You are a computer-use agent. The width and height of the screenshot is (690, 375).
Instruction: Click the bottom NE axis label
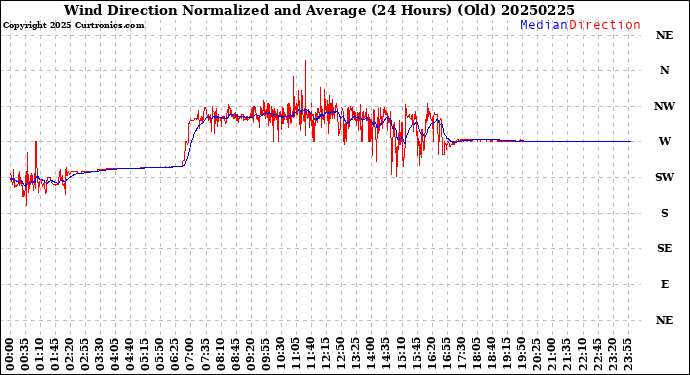click(664, 320)
